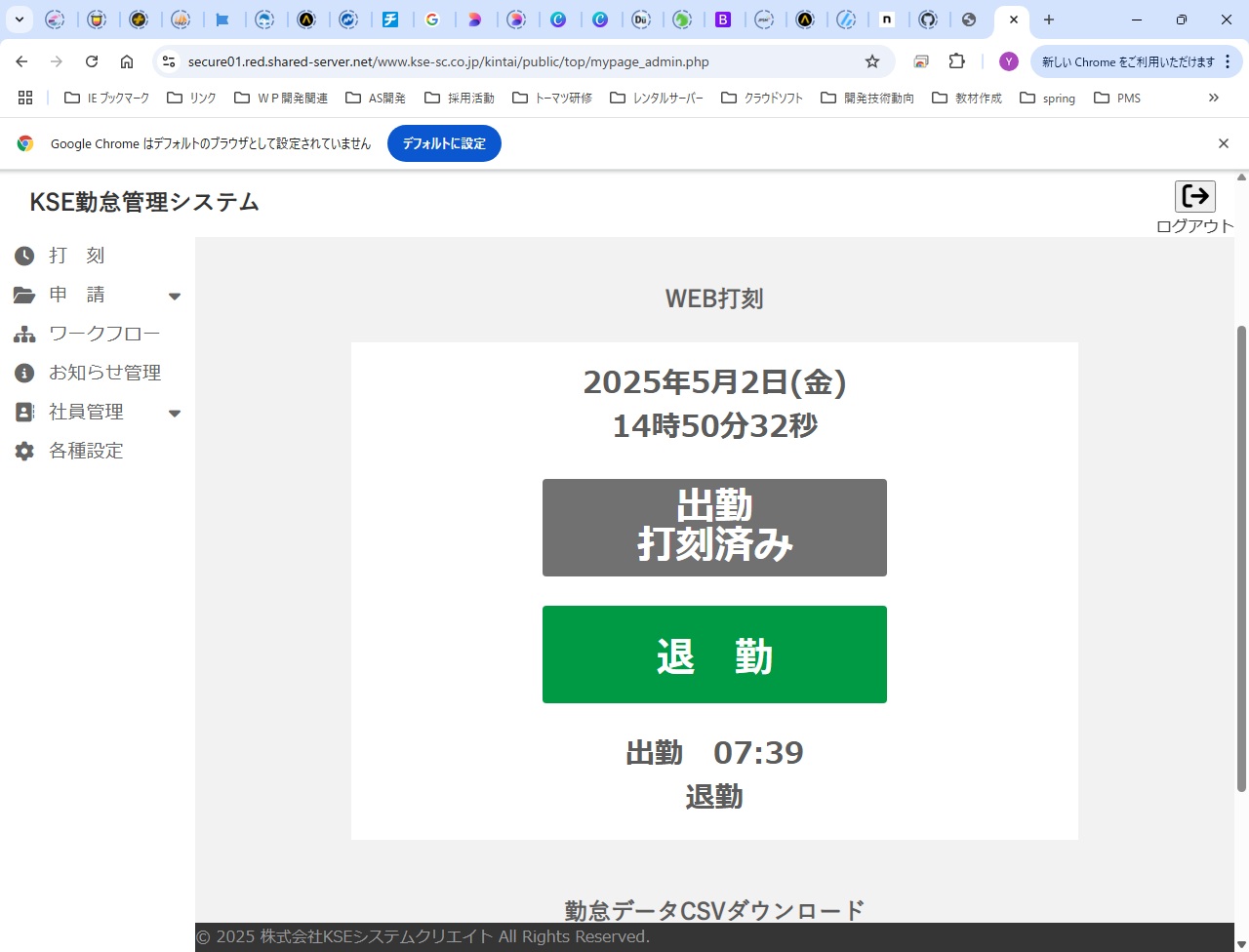Click the デフォルトに設定 button
Image resolution: width=1249 pixels, height=952 pixels.
444,143
